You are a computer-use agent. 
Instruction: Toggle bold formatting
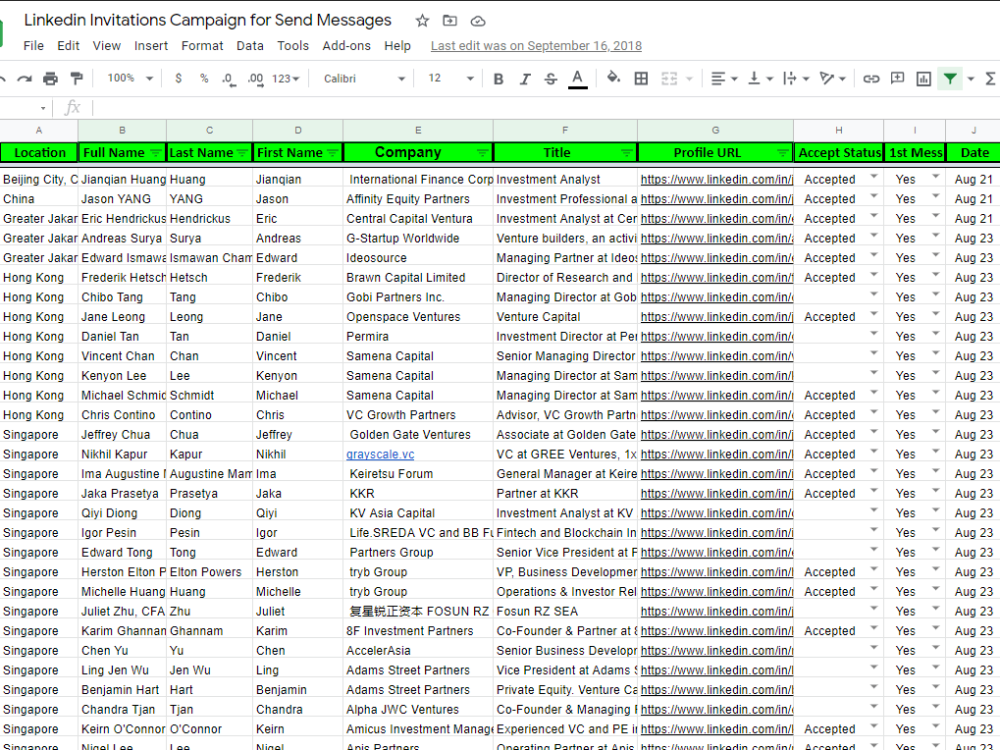(498, 77)
